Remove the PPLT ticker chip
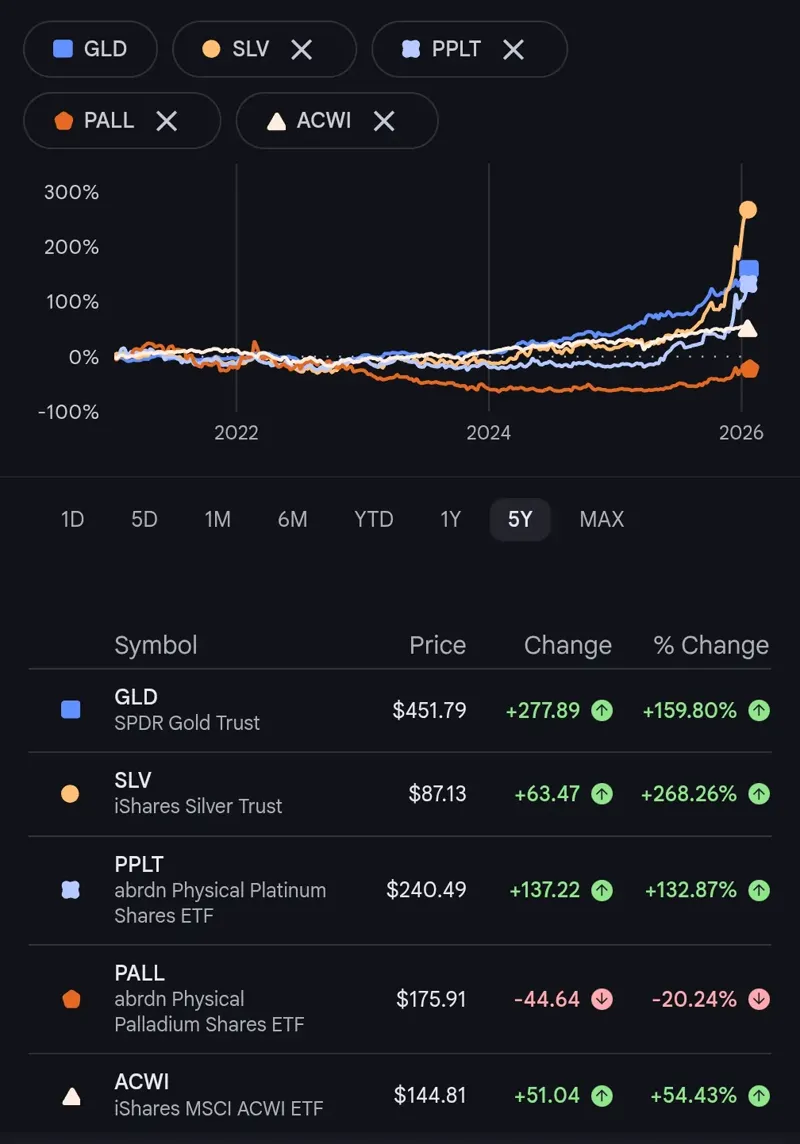This screenshot has width=800, height=1144. click(514, 49)
